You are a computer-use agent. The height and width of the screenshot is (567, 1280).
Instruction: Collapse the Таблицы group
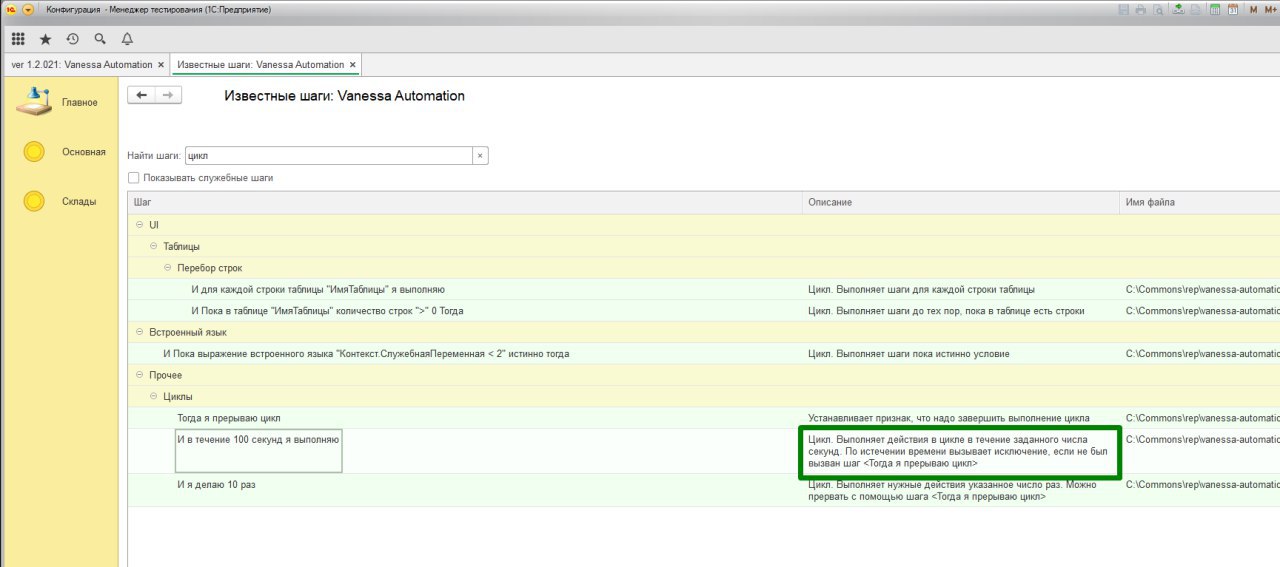point(153,246)
